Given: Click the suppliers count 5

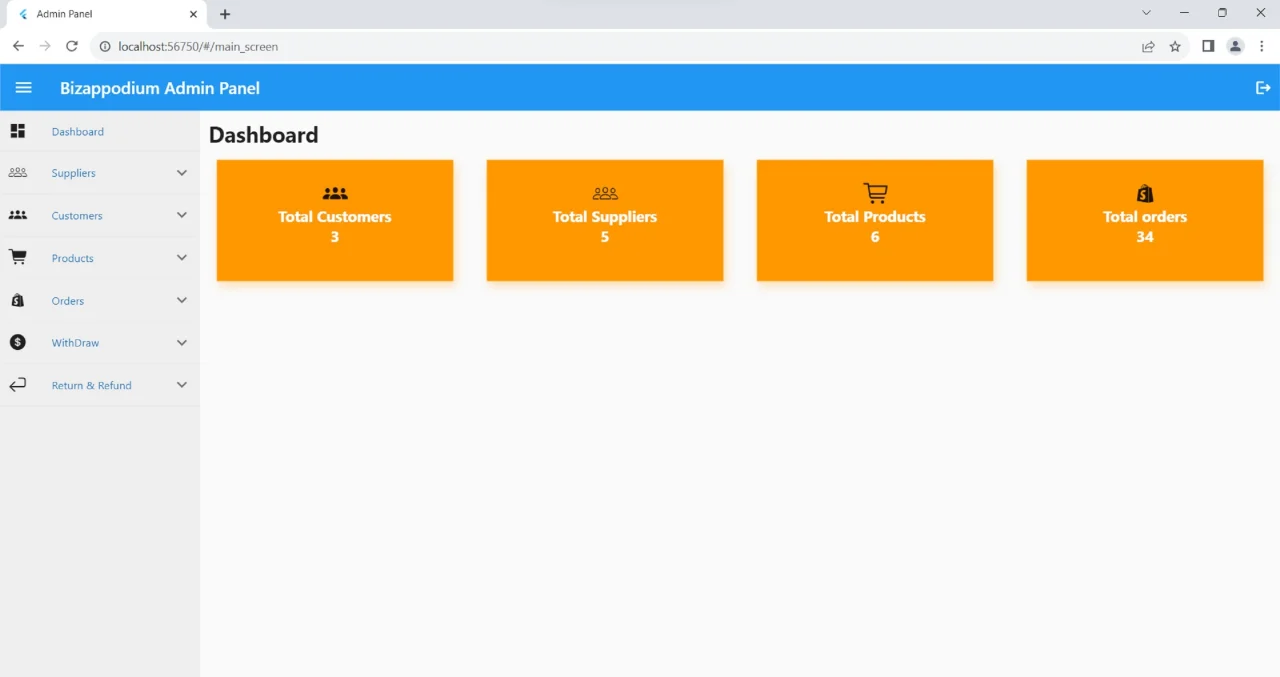Looking at the screenshot, I should pos(605,237).
